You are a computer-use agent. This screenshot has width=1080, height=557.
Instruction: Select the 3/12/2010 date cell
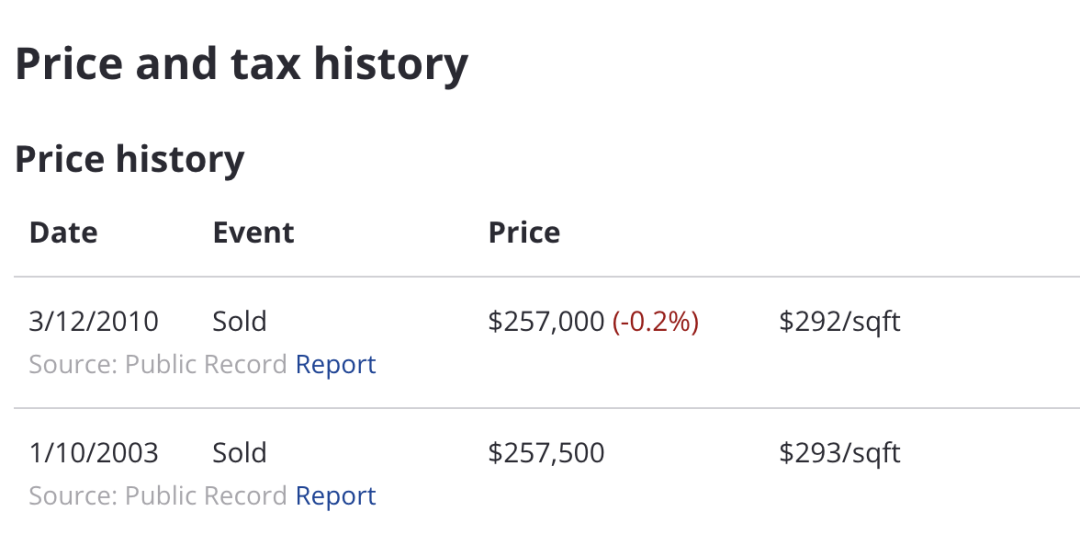[93, 322]
